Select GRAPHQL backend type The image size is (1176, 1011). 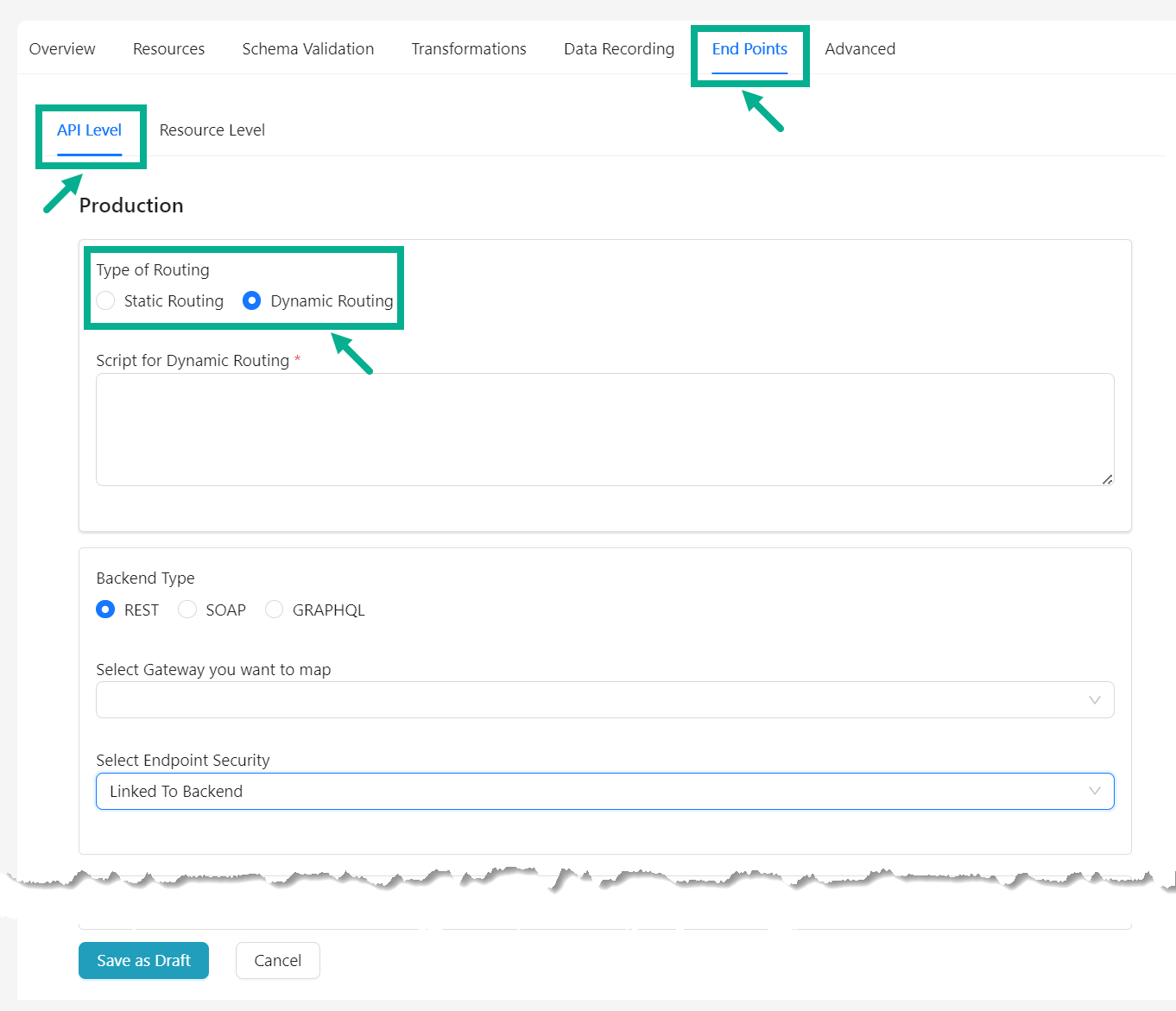point(274,610)
